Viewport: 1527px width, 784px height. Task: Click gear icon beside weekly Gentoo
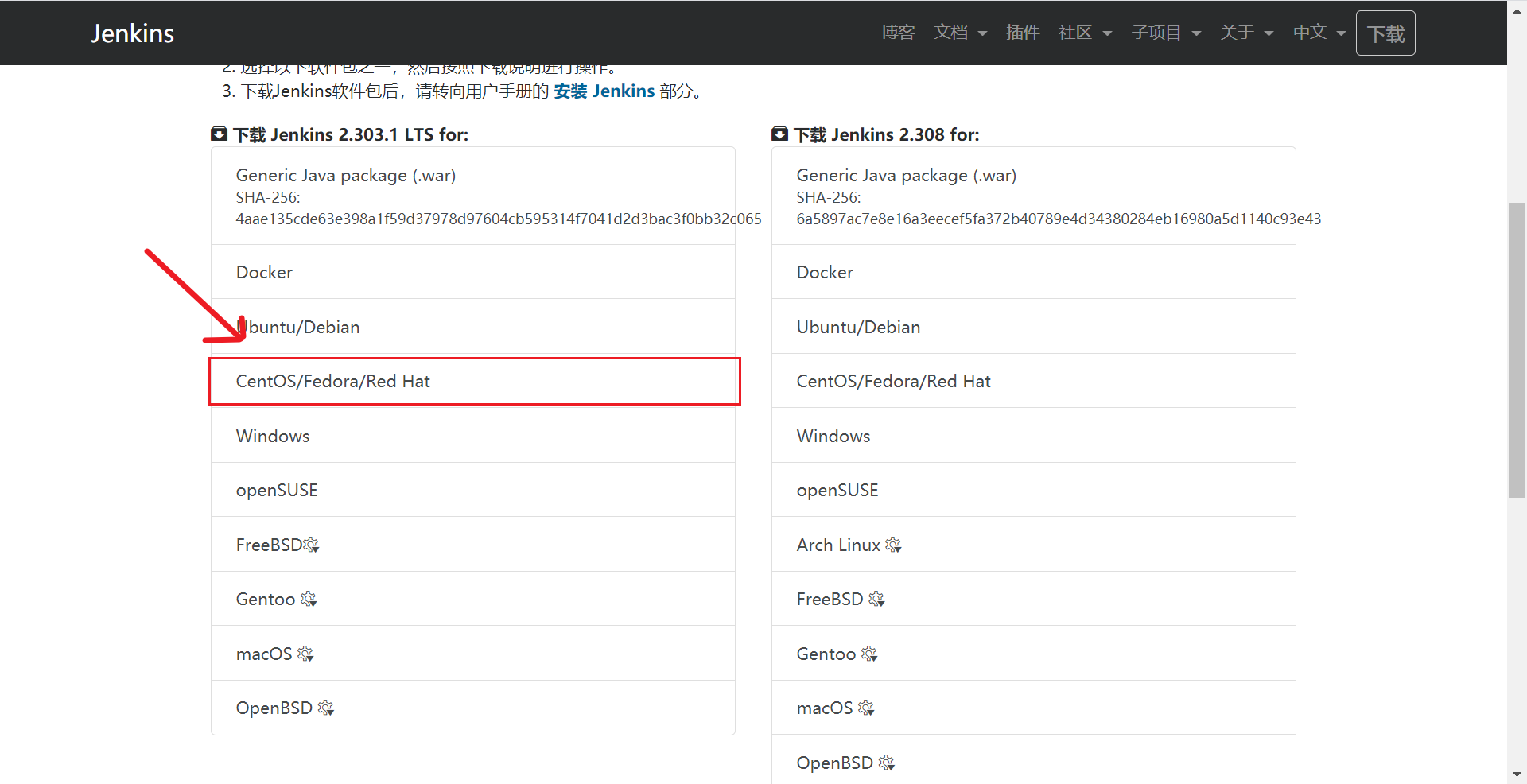869,654
